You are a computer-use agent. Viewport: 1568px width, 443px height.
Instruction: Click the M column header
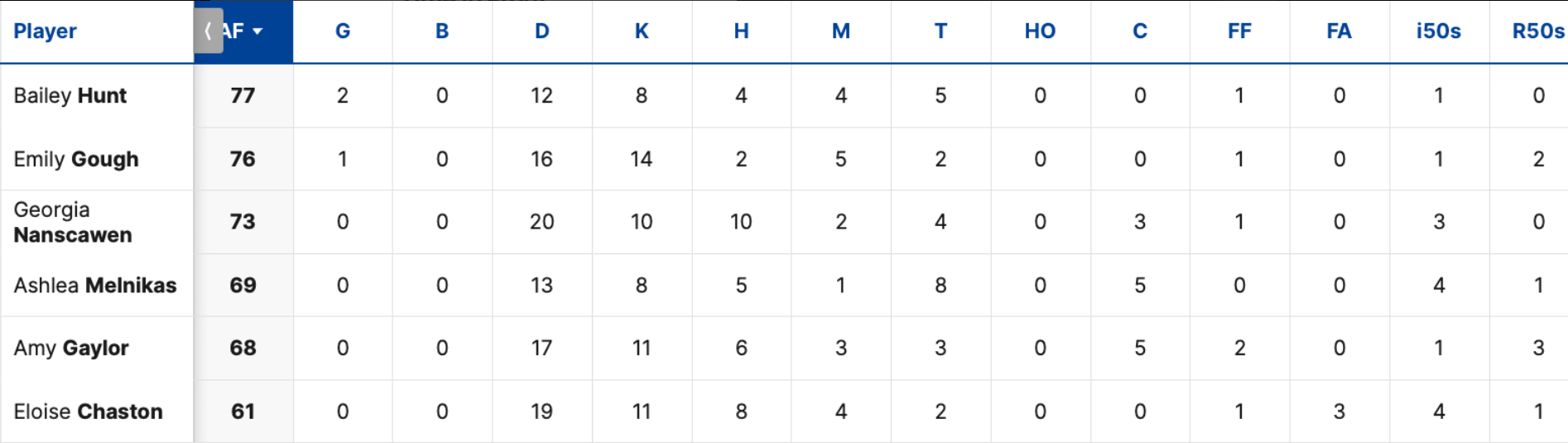point(841,31)
